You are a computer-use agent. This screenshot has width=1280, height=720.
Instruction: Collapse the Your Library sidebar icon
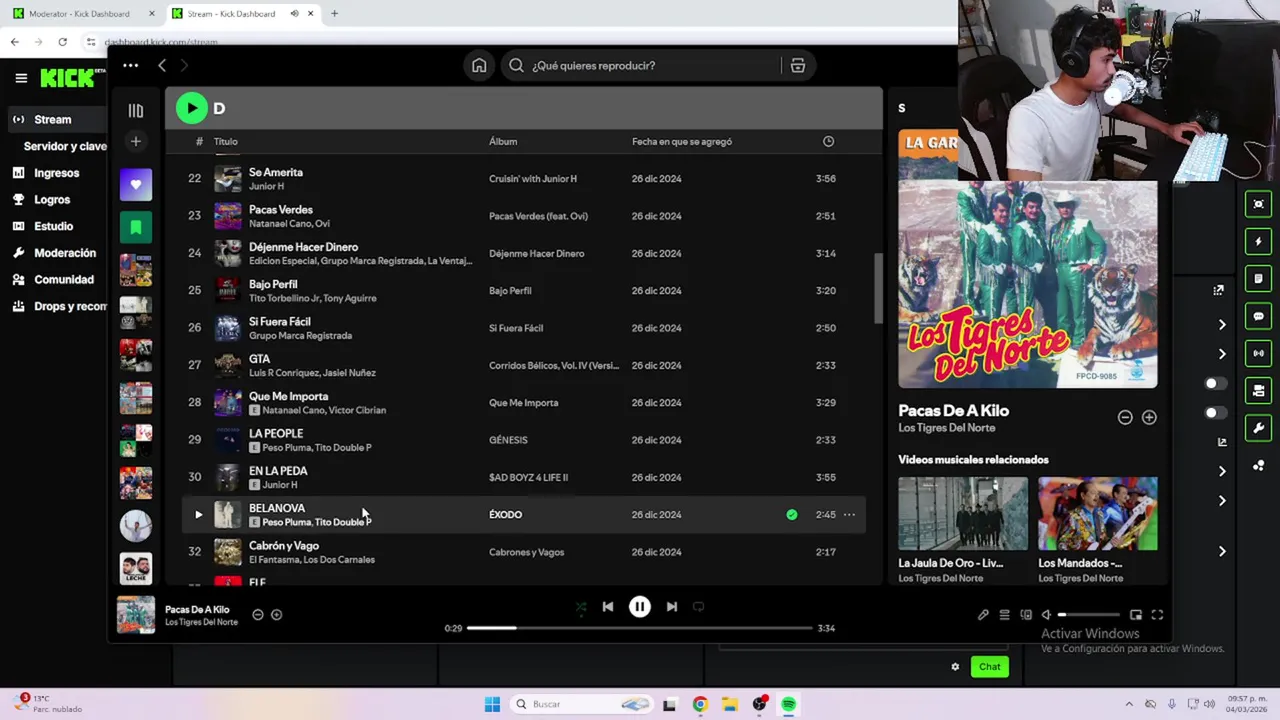click(136, 110)
